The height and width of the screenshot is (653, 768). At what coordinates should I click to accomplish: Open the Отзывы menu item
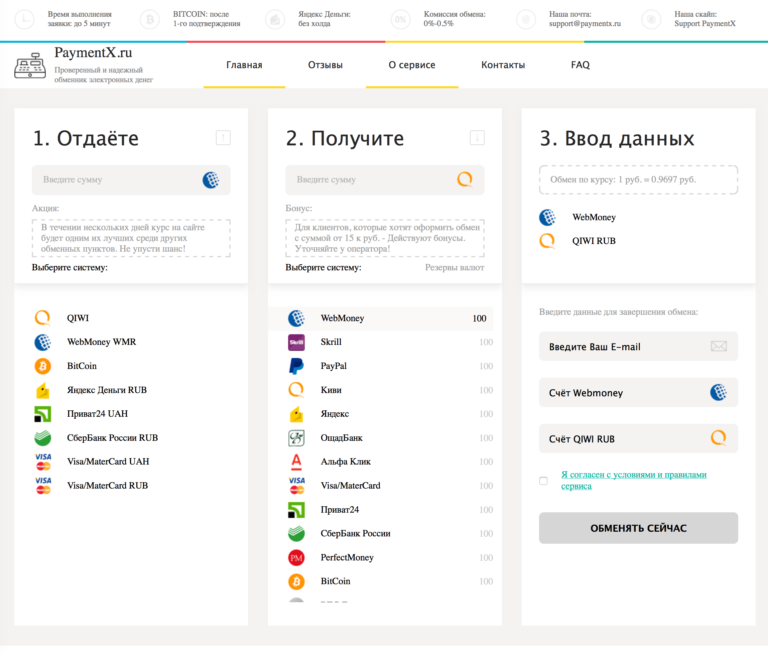[x=325, y=65]
